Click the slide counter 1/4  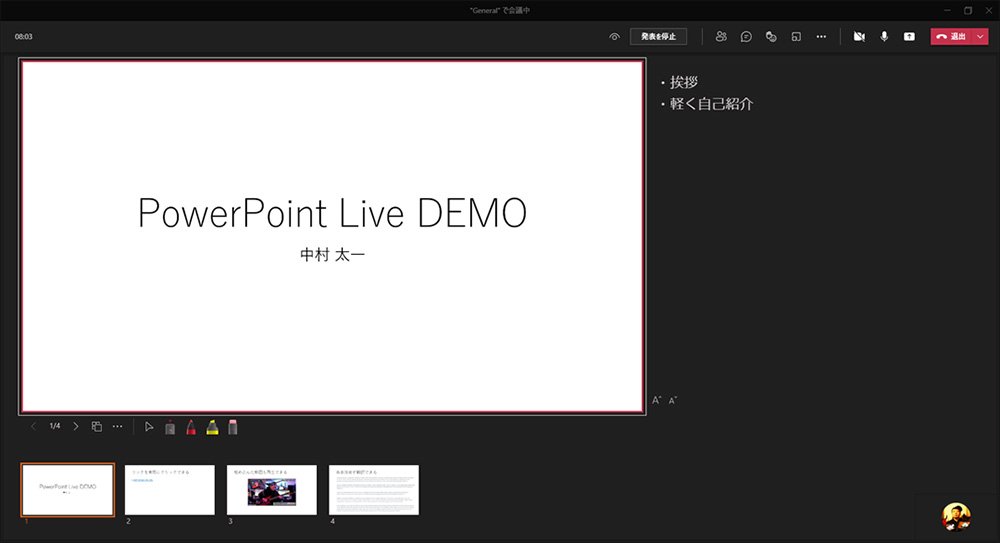pos(55,426)
